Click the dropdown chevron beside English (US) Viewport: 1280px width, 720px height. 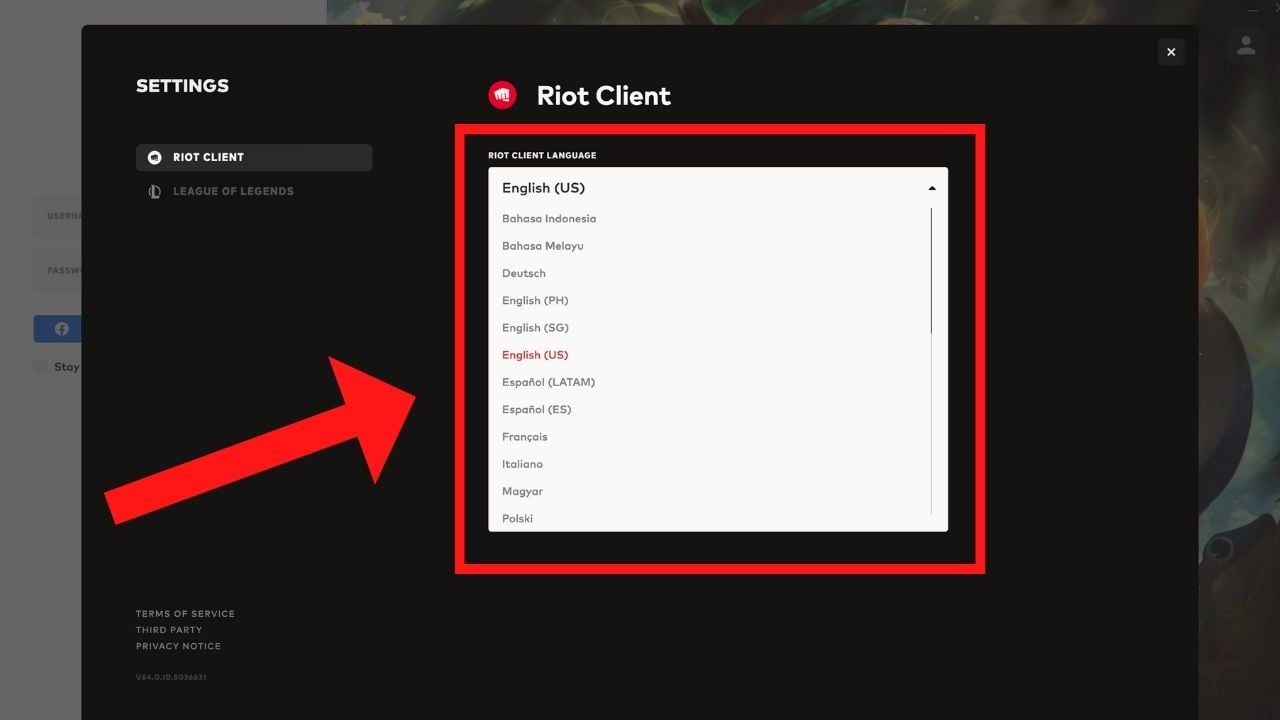pos(931,187)
